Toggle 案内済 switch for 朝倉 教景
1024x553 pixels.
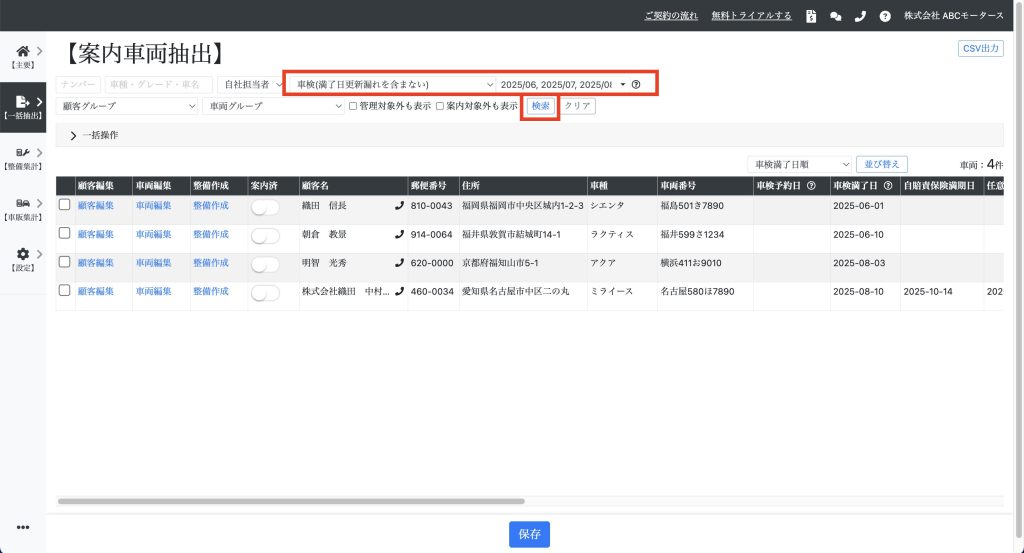pos(265,236)
